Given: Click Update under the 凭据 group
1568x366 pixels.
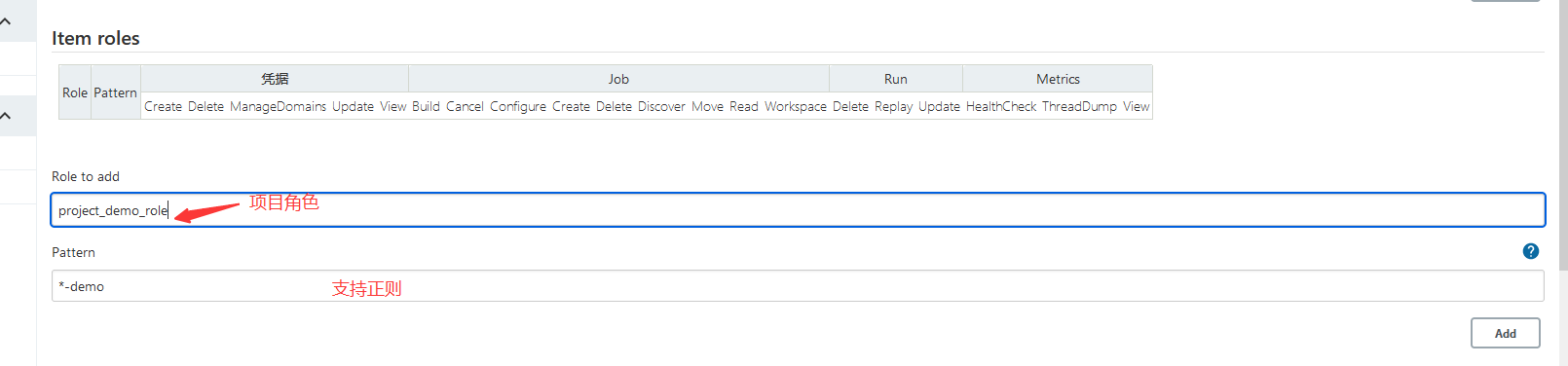Looking at the screenshot, I should 353,106.
